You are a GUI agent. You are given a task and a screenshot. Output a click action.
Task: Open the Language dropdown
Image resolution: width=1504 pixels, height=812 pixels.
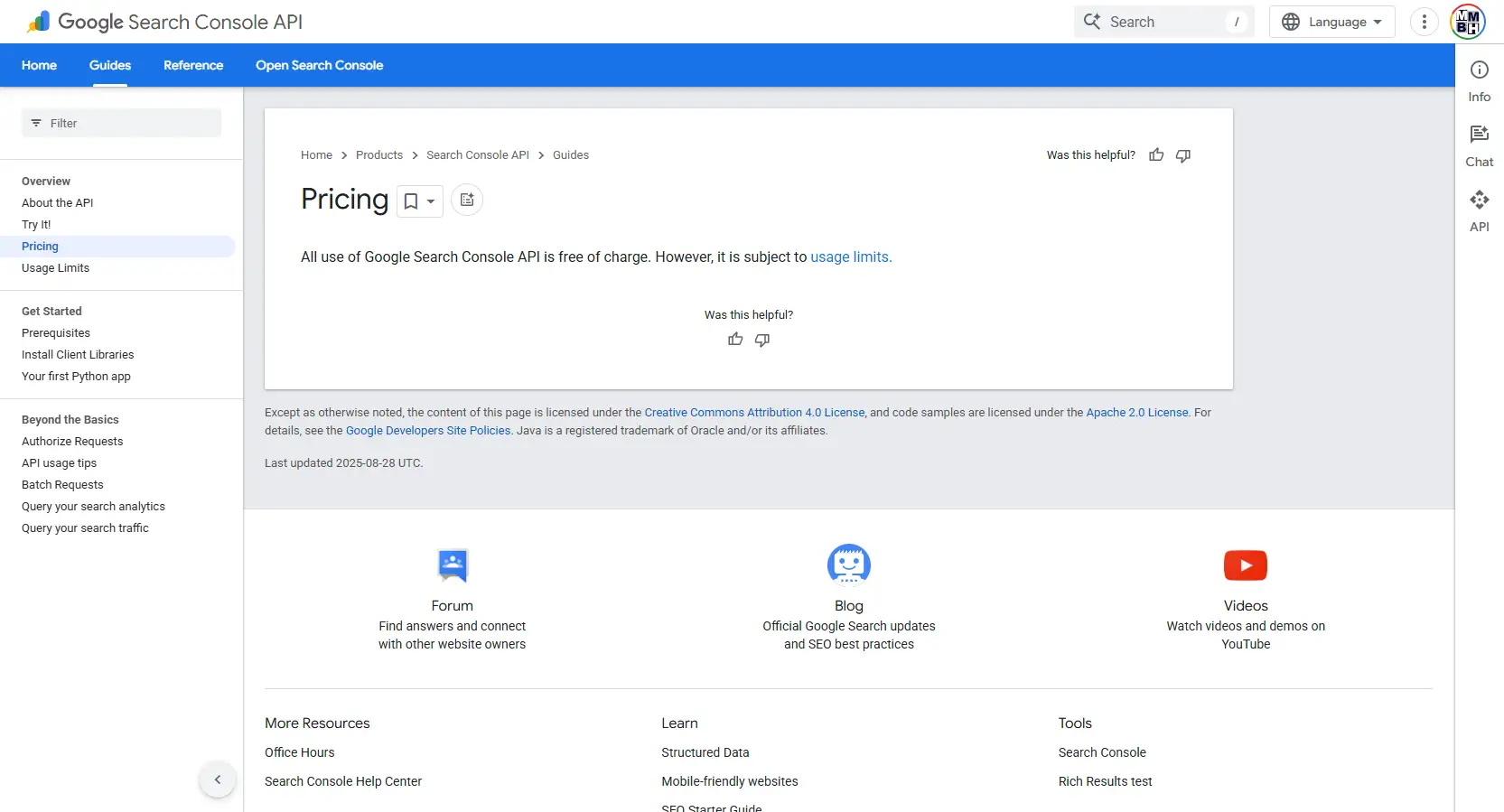(x=1331, y=22)
